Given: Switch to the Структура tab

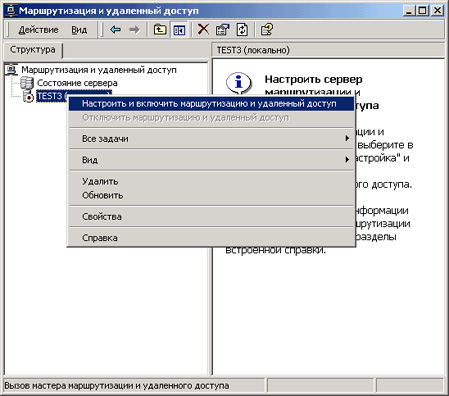Looking at the screenshot, I should pyautogui.click(x=33, y=50).
